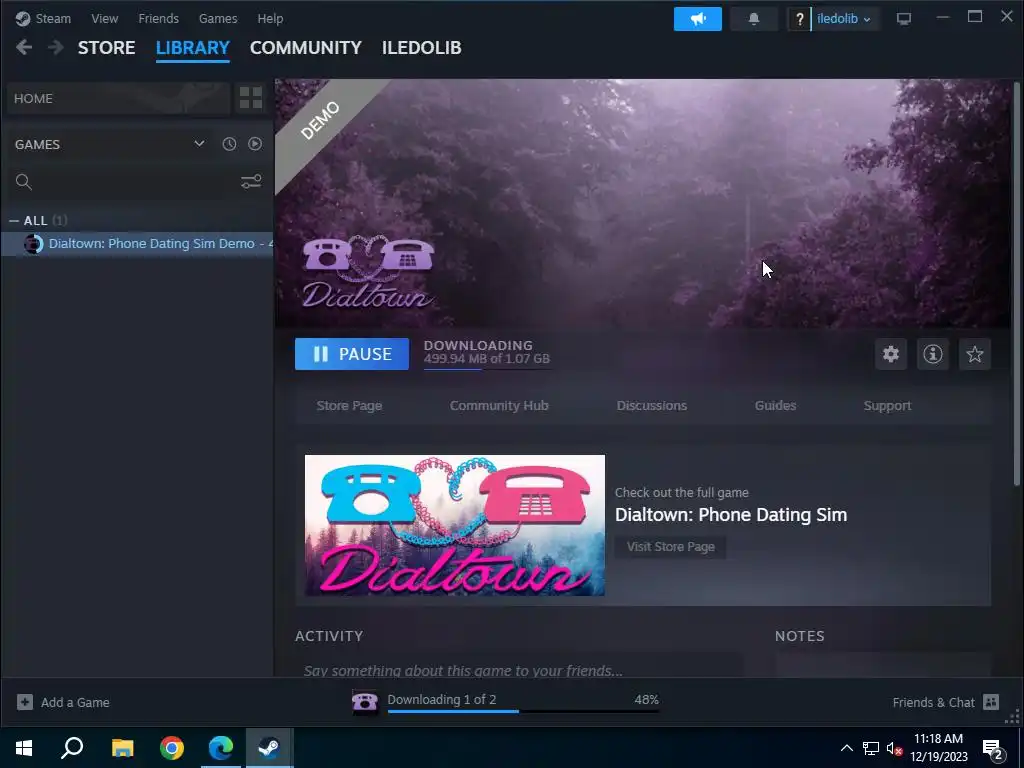This screenshot has width=1024, height=768.
Task: Open Windows taskbar search
Action: [72, 747]
